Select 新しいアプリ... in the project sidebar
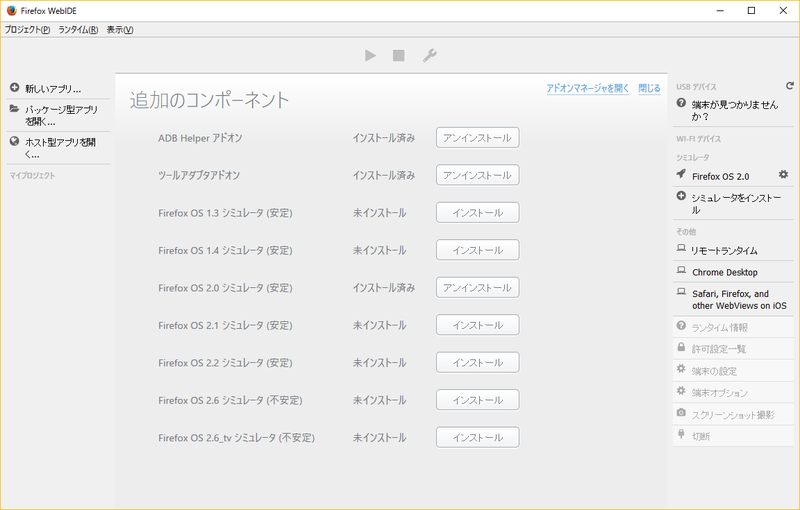 (x=58, y=88)
